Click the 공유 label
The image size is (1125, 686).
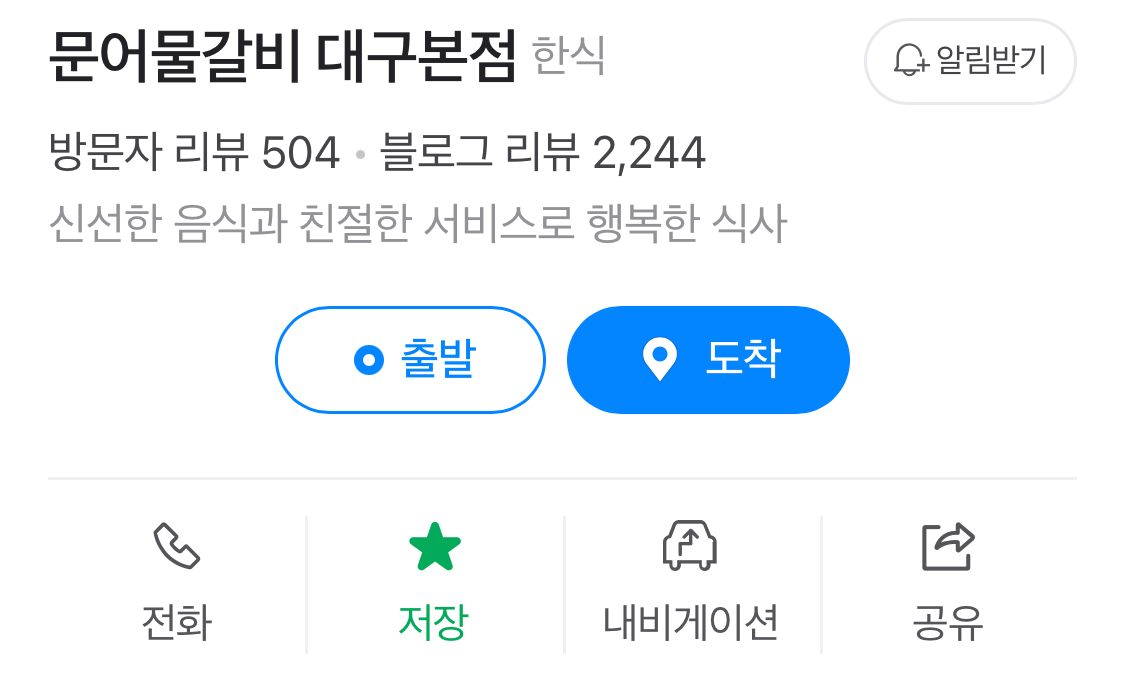pyautogui.click(x=948, y=622)
